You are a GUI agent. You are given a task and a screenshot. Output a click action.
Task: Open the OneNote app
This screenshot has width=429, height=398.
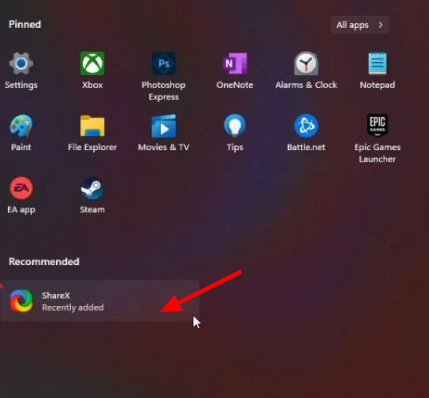click(x=235, y=70)
